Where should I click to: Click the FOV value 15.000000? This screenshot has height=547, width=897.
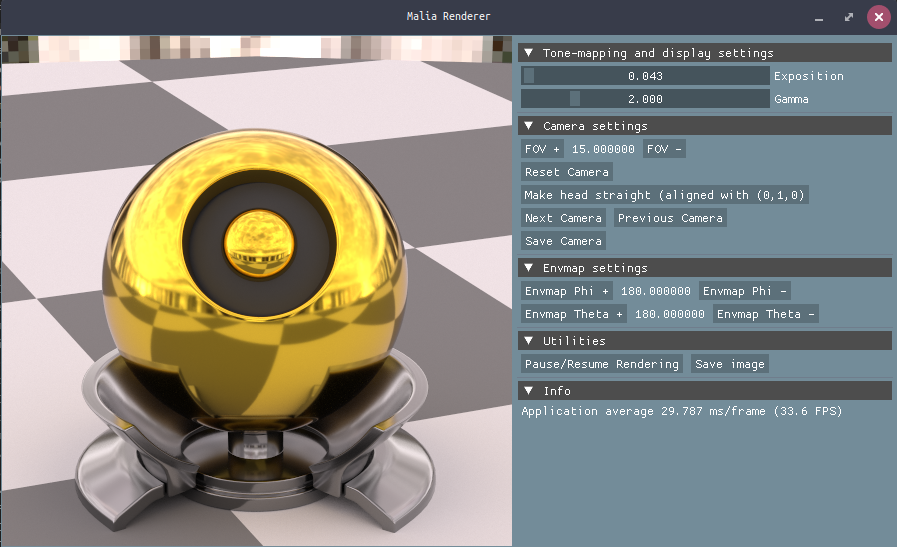603,149
